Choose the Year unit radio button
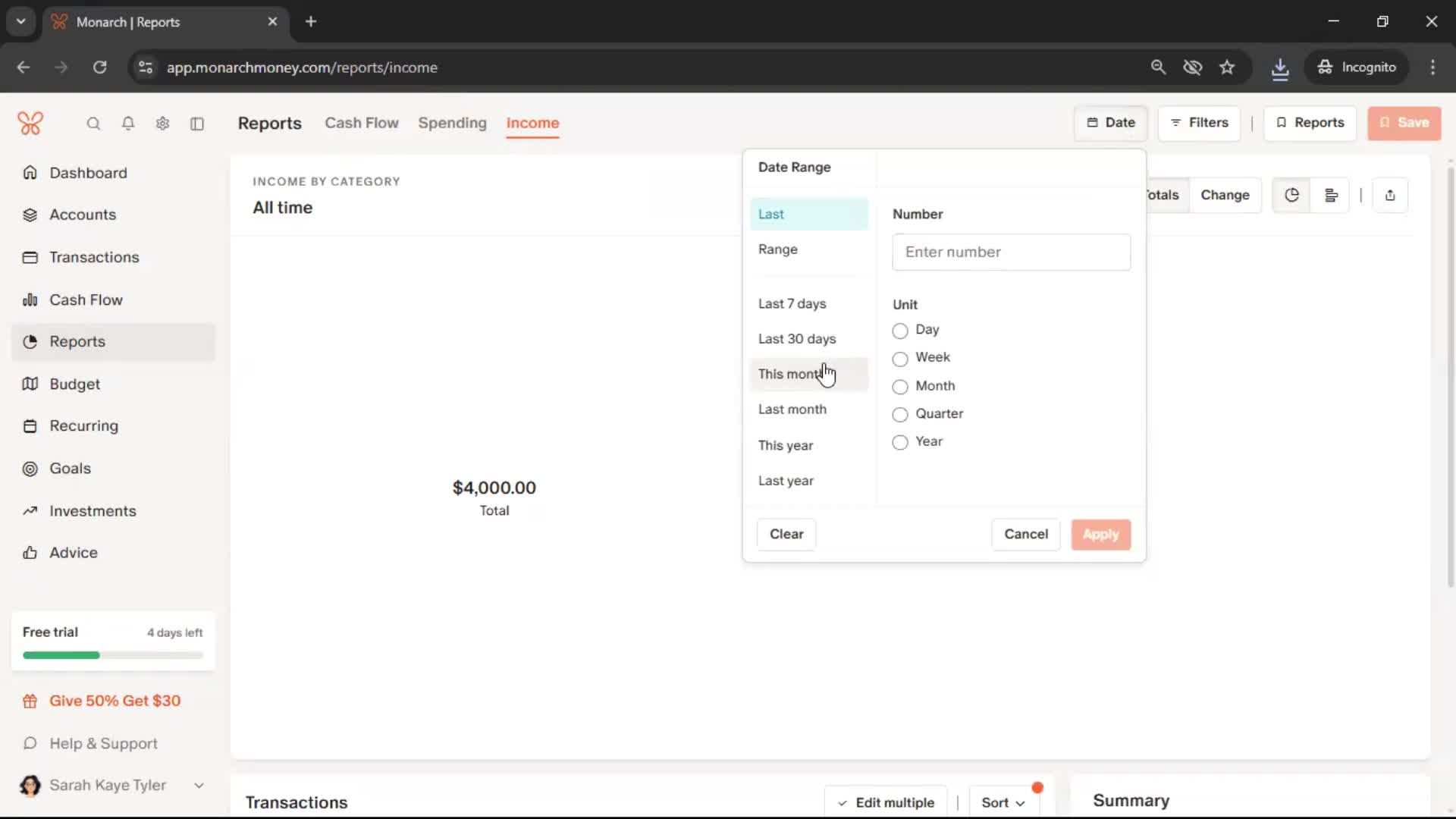1456x819 pixels. point(900,442)
